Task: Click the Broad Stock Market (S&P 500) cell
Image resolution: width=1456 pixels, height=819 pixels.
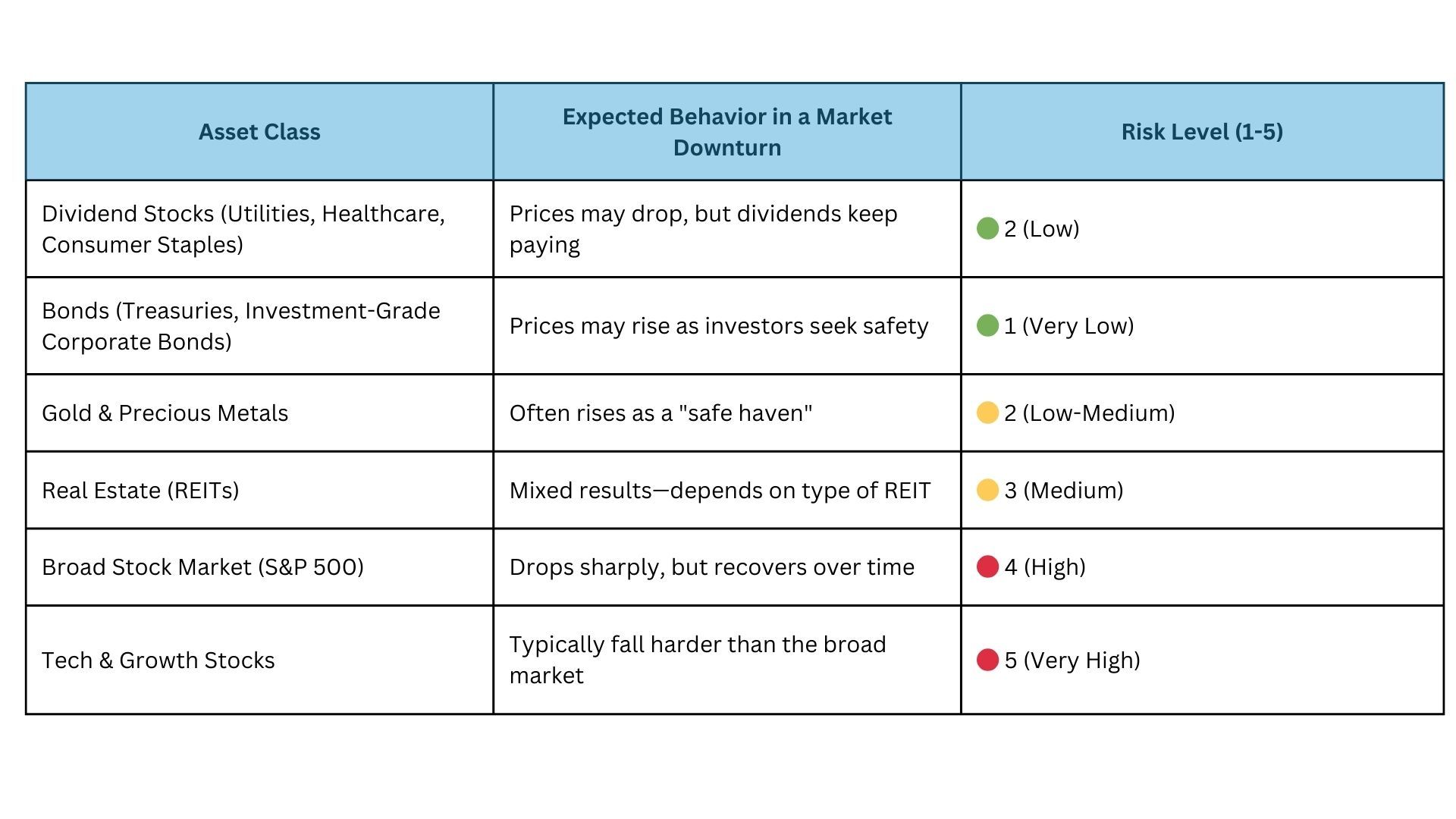Action: pos(202,567)
